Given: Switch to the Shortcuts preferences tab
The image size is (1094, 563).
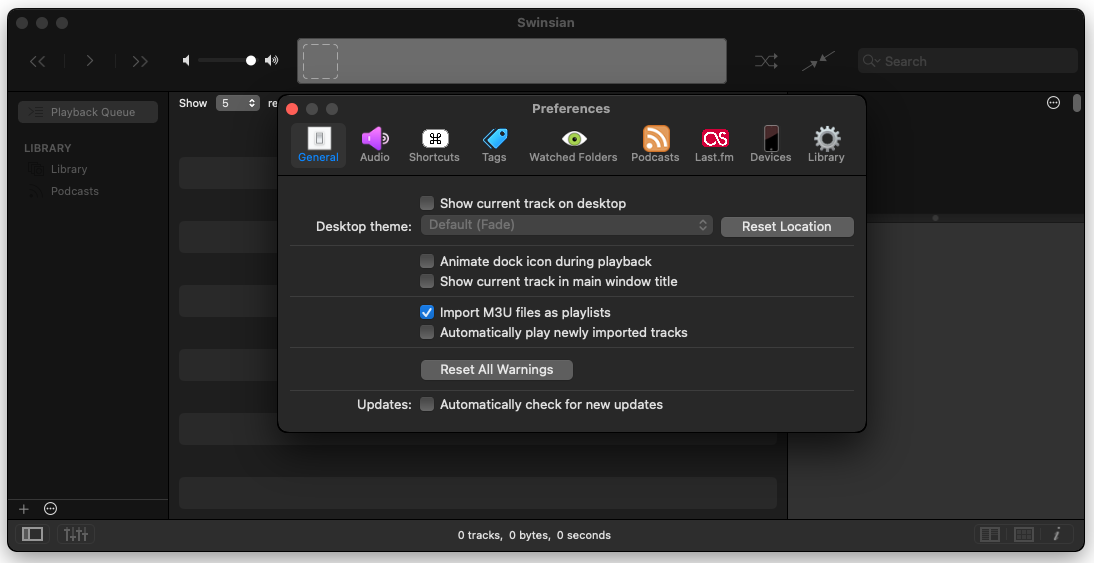Looking at the screenshot, I should pyautogui.click(x=434, y=145).
